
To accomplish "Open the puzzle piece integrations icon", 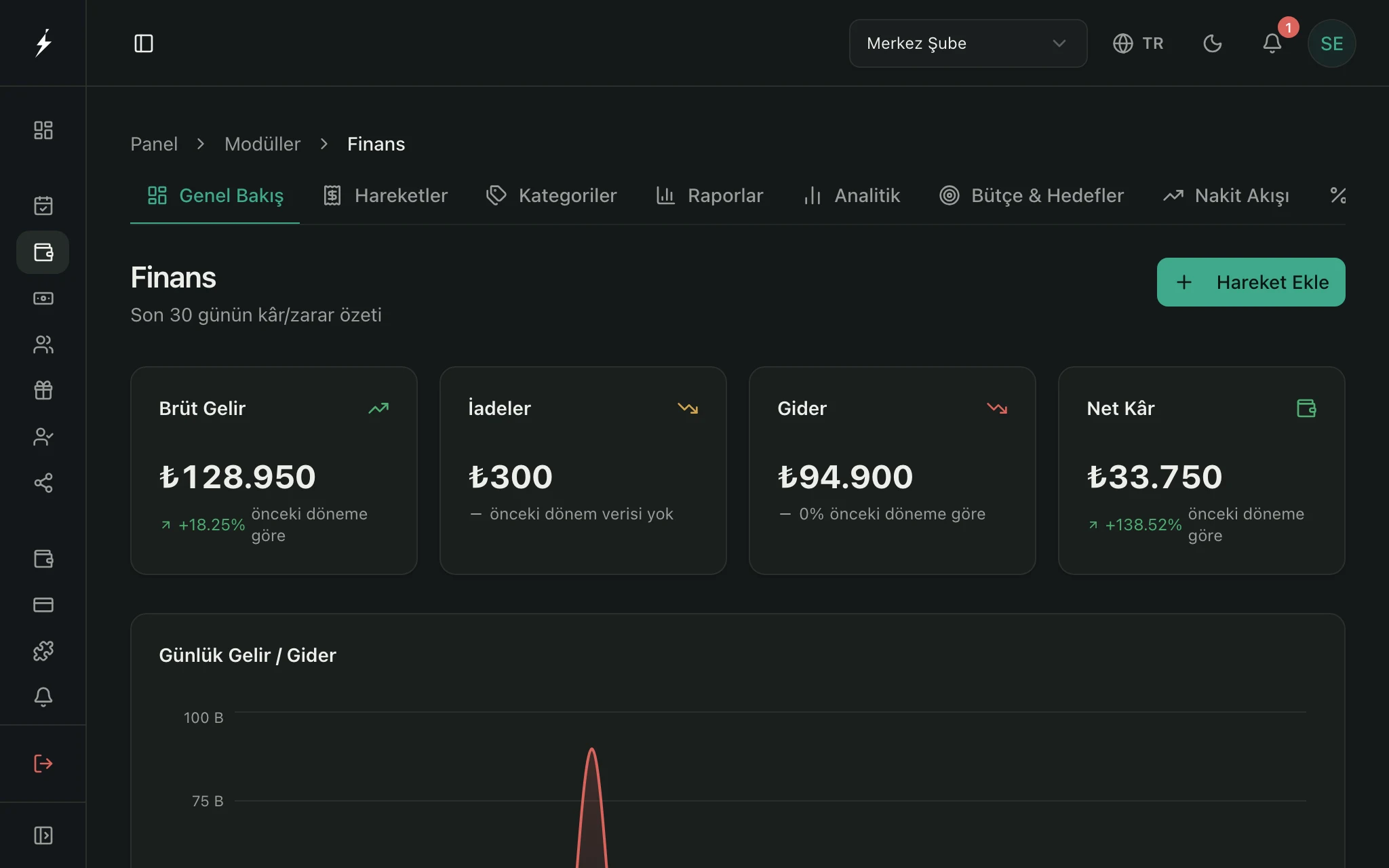I will click(x=43, y=651).
